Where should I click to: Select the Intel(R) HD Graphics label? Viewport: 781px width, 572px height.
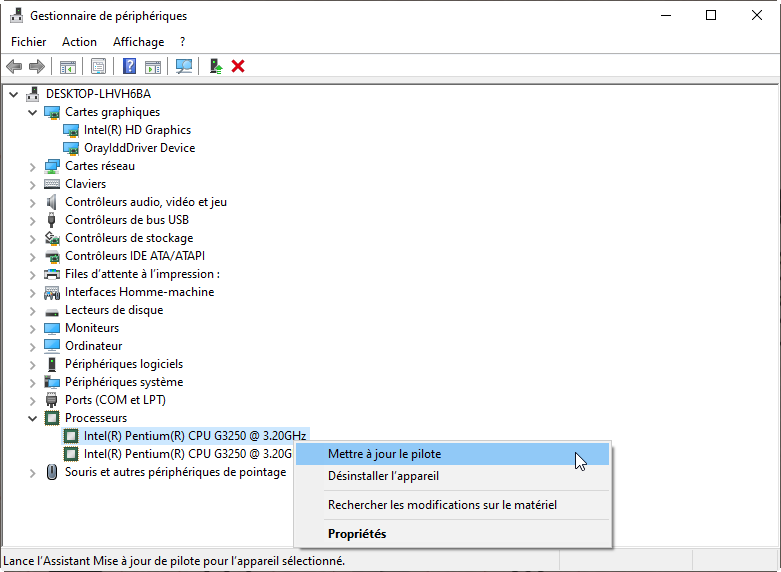(x=137, y=130)
